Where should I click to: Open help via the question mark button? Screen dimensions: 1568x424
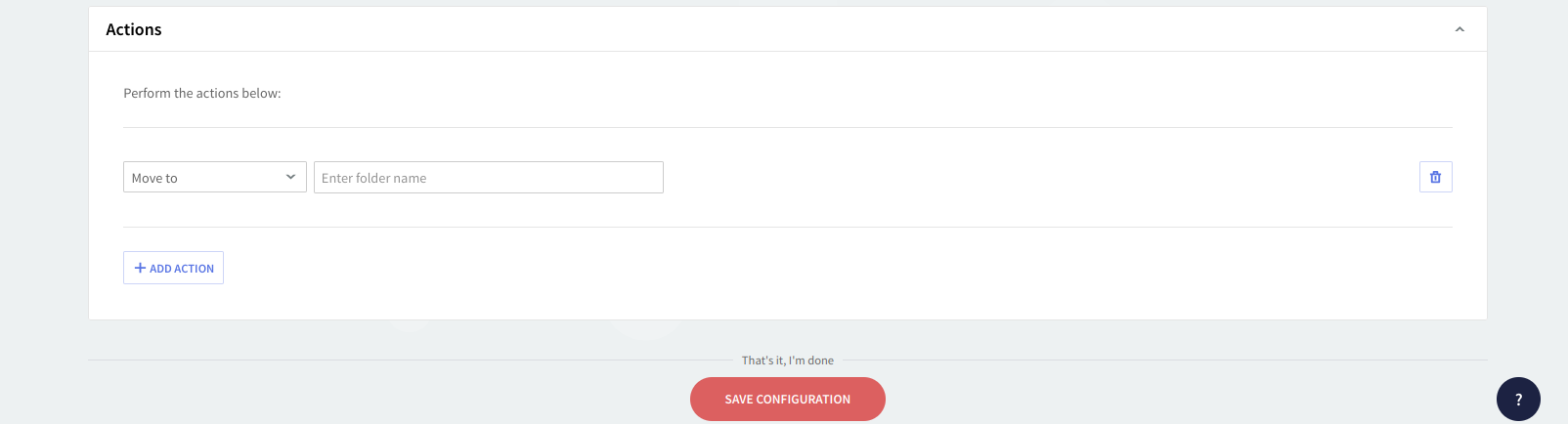[x=1518, y=399]
